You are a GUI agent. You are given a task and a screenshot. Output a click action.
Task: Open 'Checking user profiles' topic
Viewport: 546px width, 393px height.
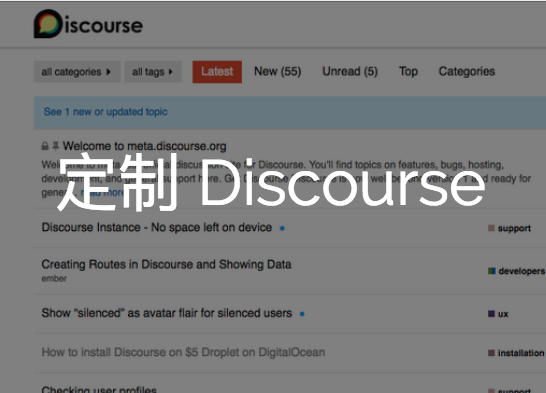tap(99, 389)
